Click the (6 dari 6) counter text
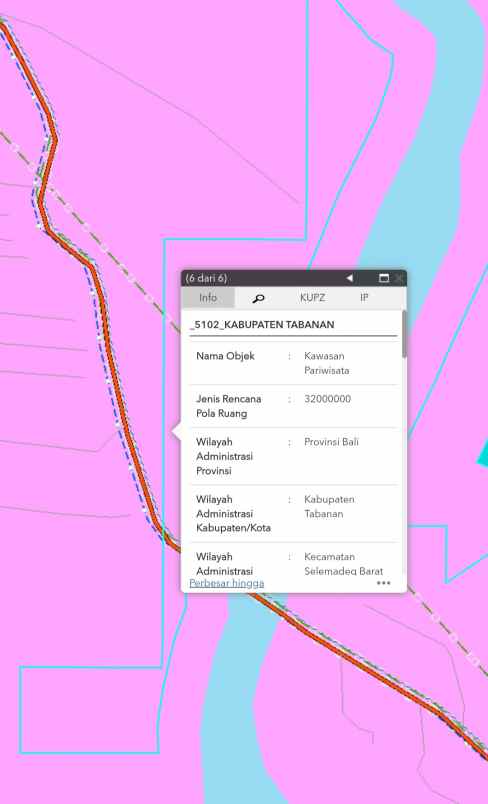The width and height of the screenshot is (488, 804). 206,278
